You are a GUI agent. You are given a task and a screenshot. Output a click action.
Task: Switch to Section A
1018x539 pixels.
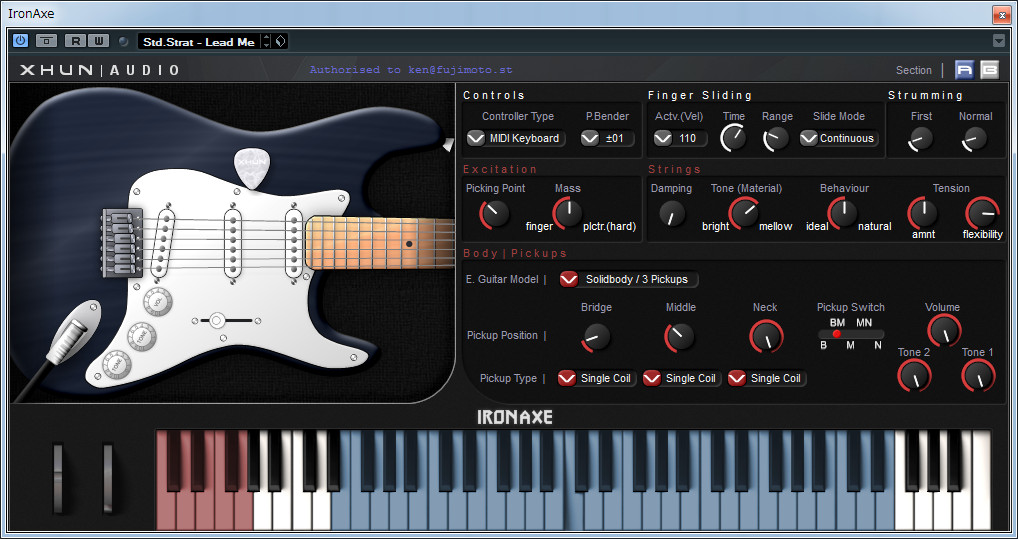965,69
